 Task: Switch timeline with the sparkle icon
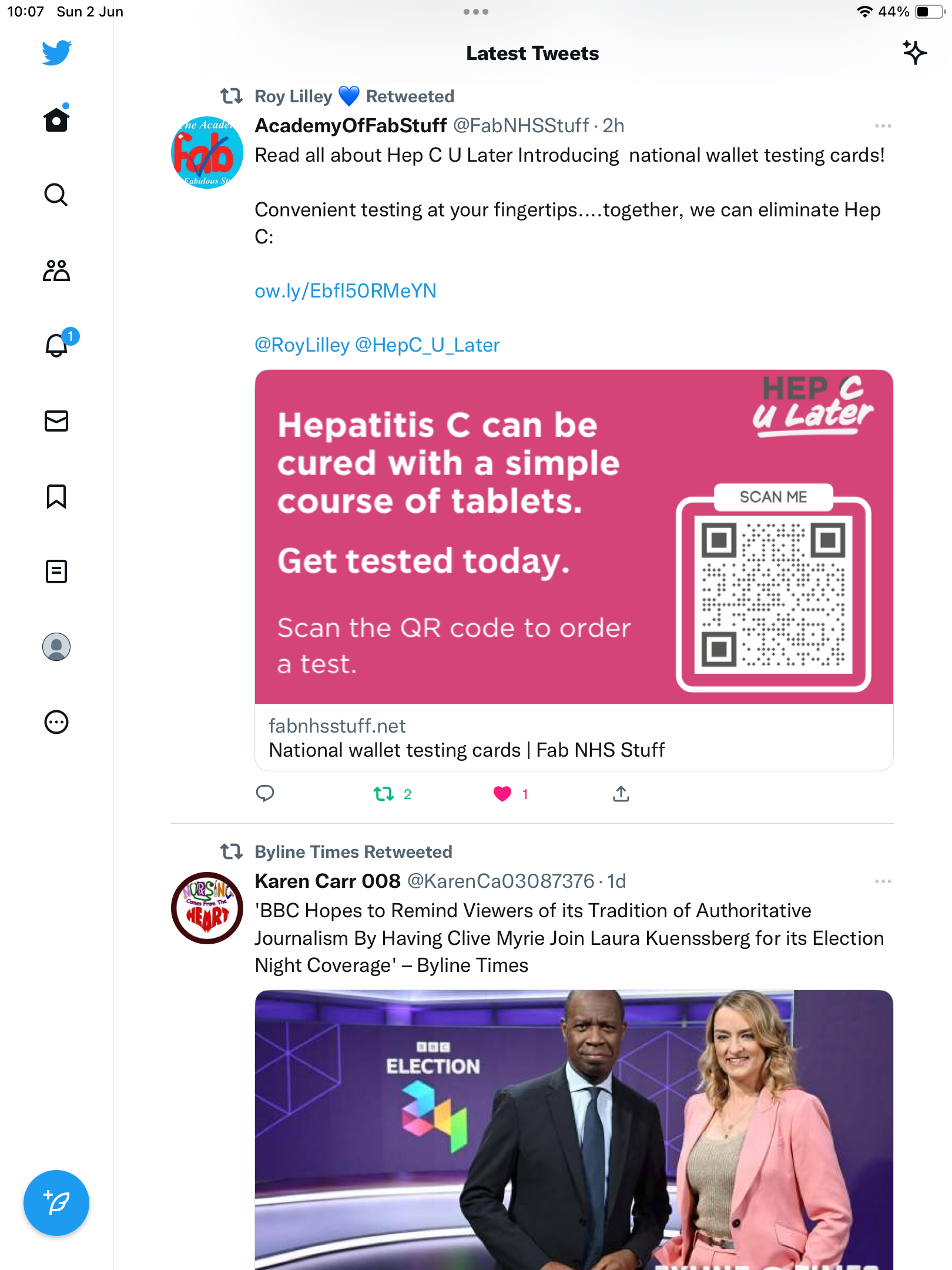click(x=914, y=53)
